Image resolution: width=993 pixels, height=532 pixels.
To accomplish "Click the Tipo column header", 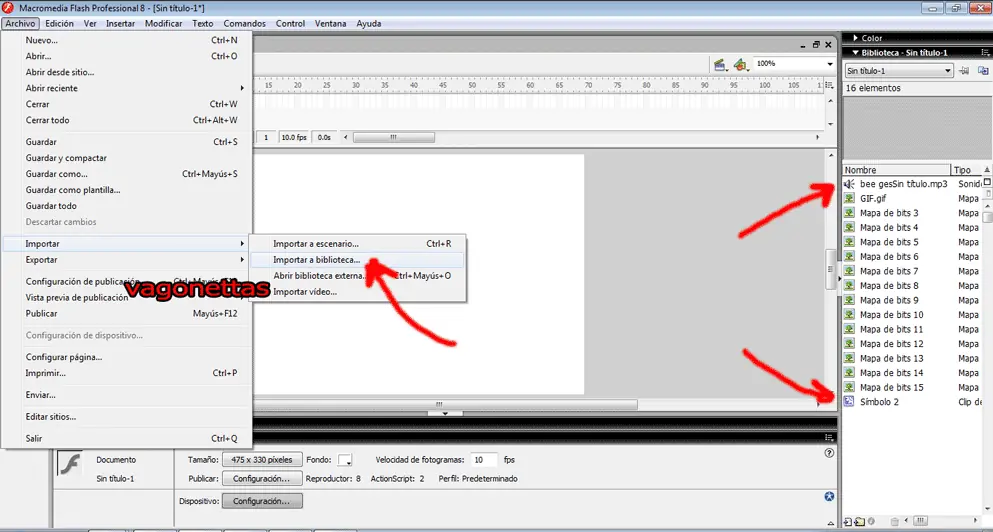I will click(966, 170).
